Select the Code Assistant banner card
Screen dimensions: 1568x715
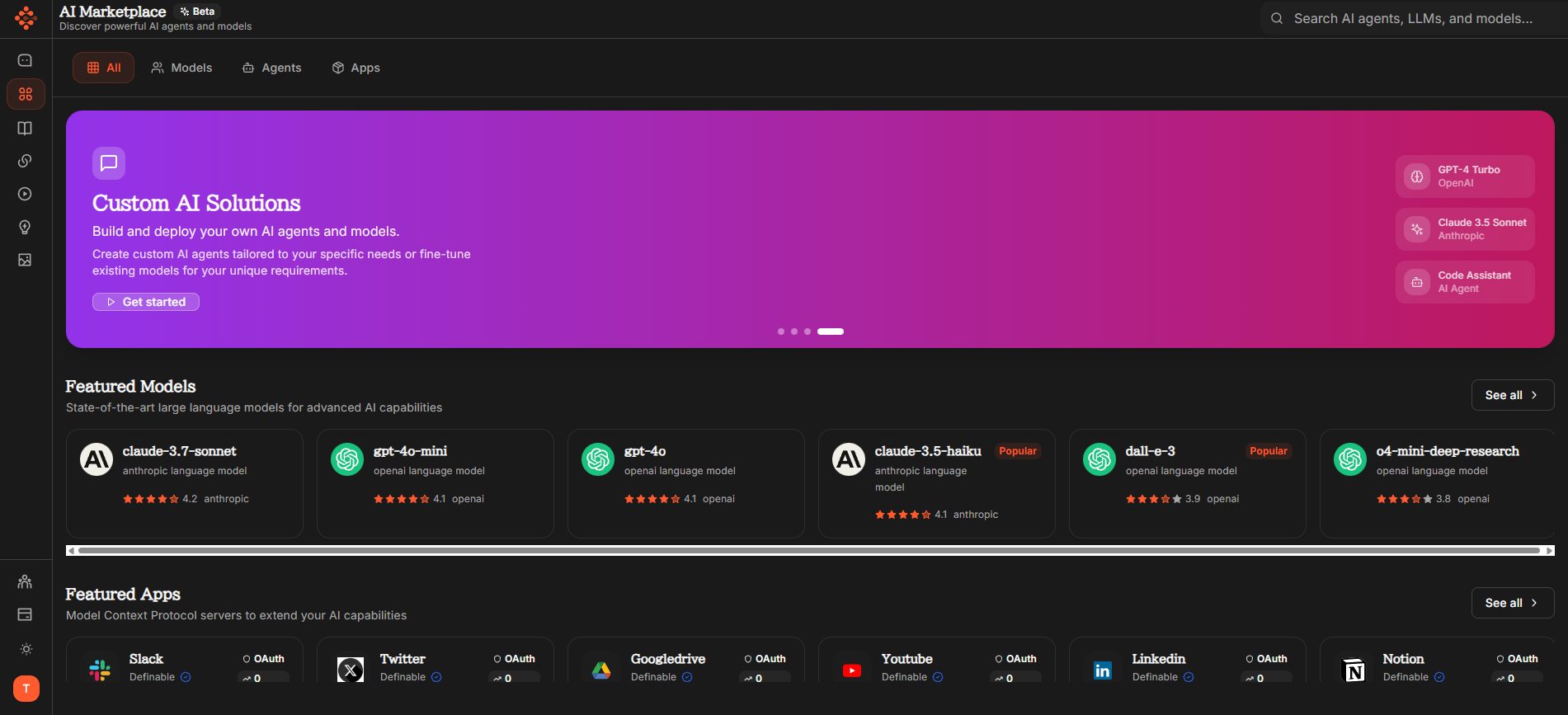click(x=1465, y=282)
